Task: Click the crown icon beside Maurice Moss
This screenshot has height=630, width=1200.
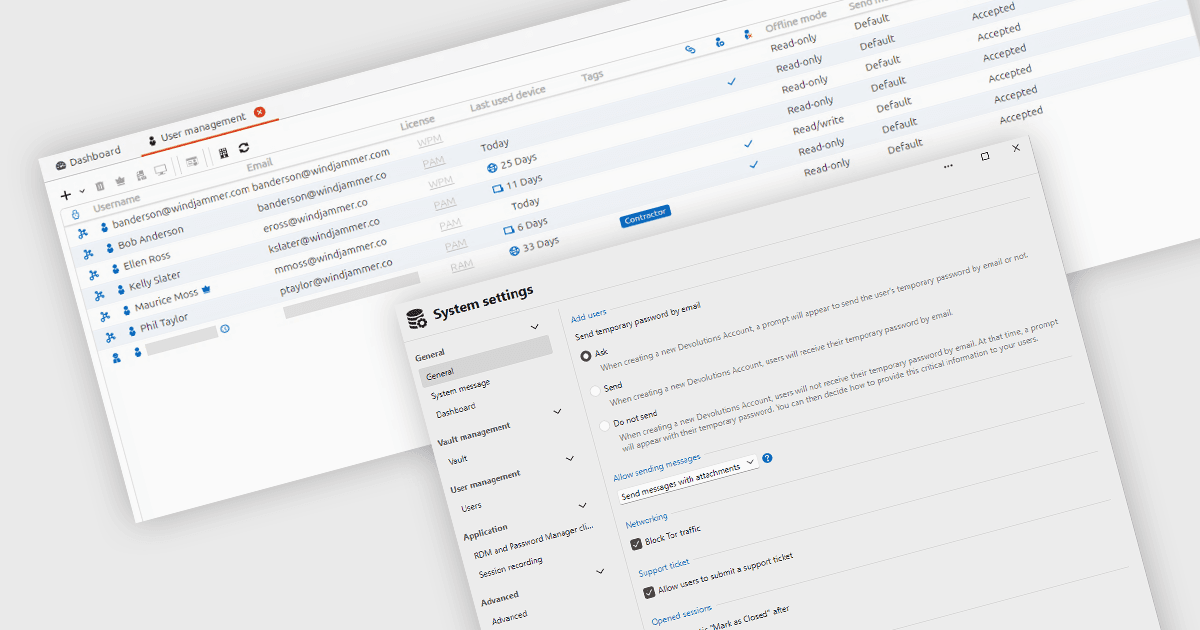Action: 205,291
